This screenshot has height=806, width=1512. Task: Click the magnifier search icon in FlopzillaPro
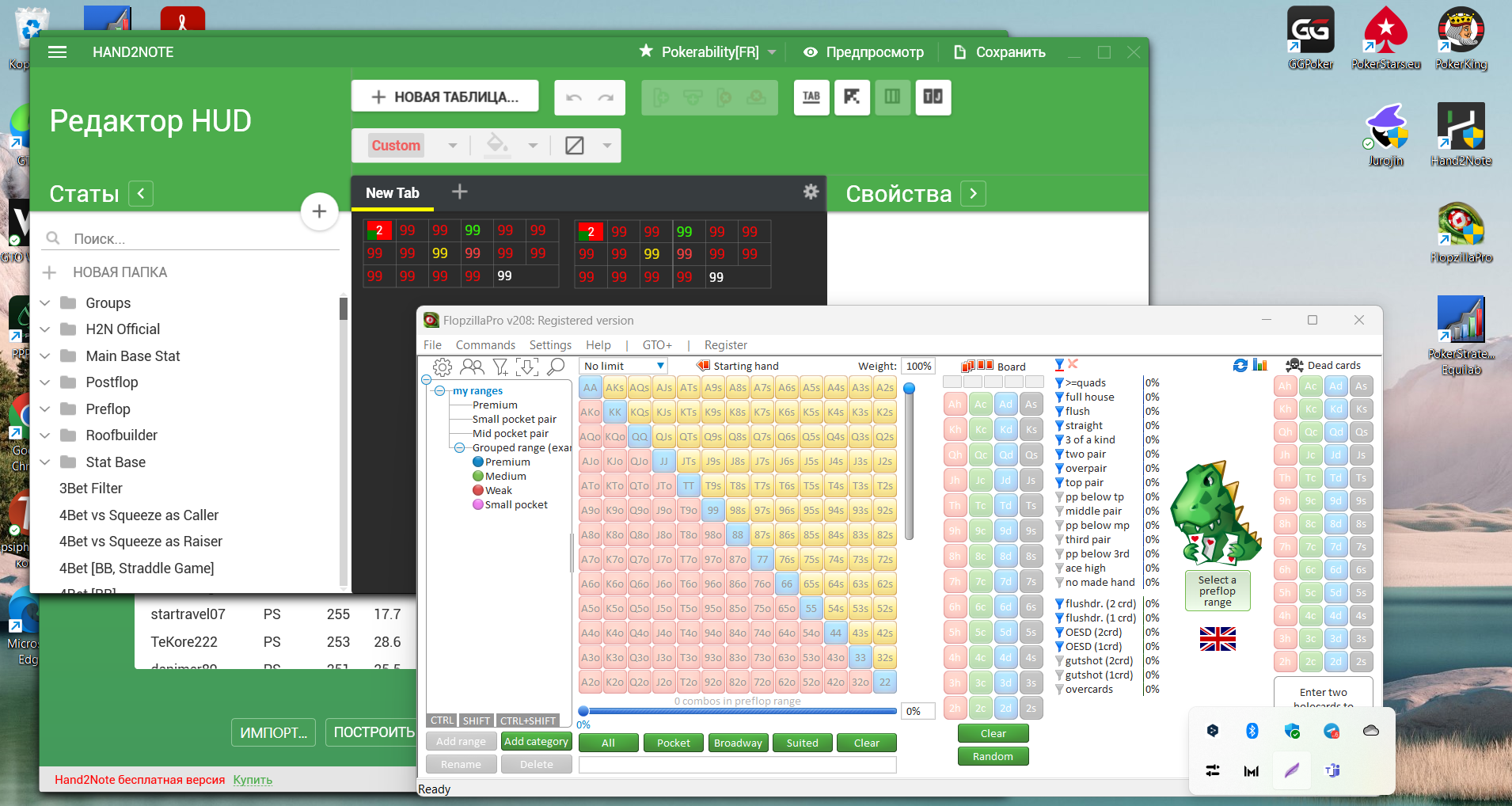[556, 367]
